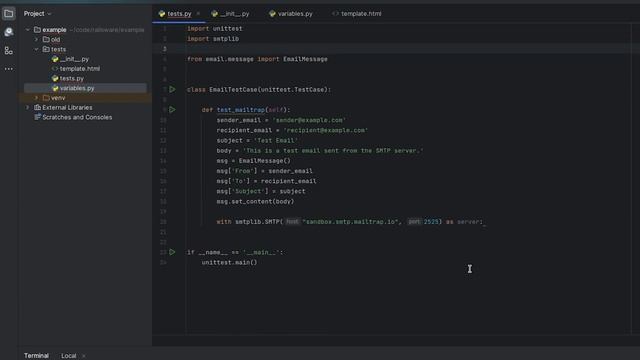Viewport: 640px width, 360px height.
Task: Click the Scratches and Consoles icon
Action: [x=38, y=118]
